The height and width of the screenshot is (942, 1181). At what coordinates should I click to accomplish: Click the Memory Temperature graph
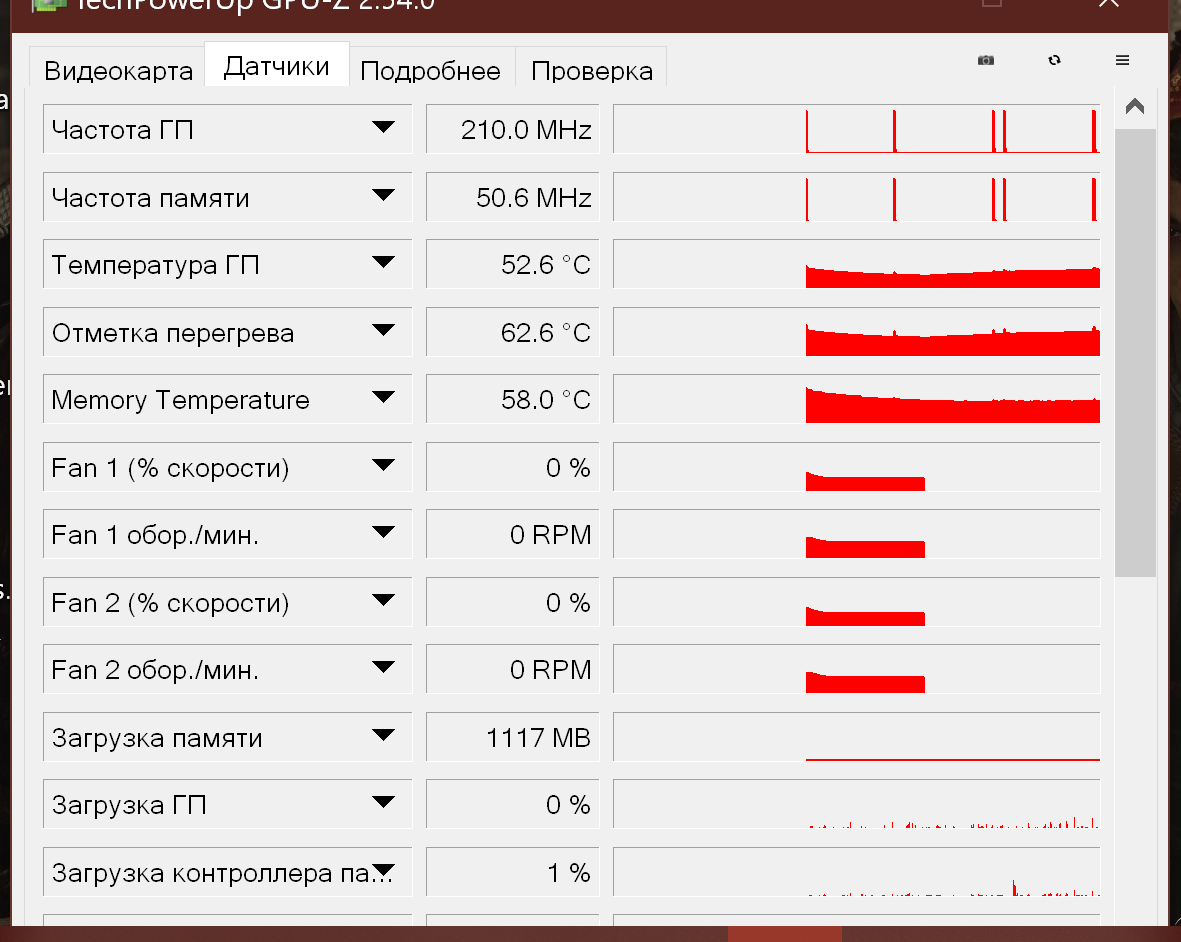856,400
